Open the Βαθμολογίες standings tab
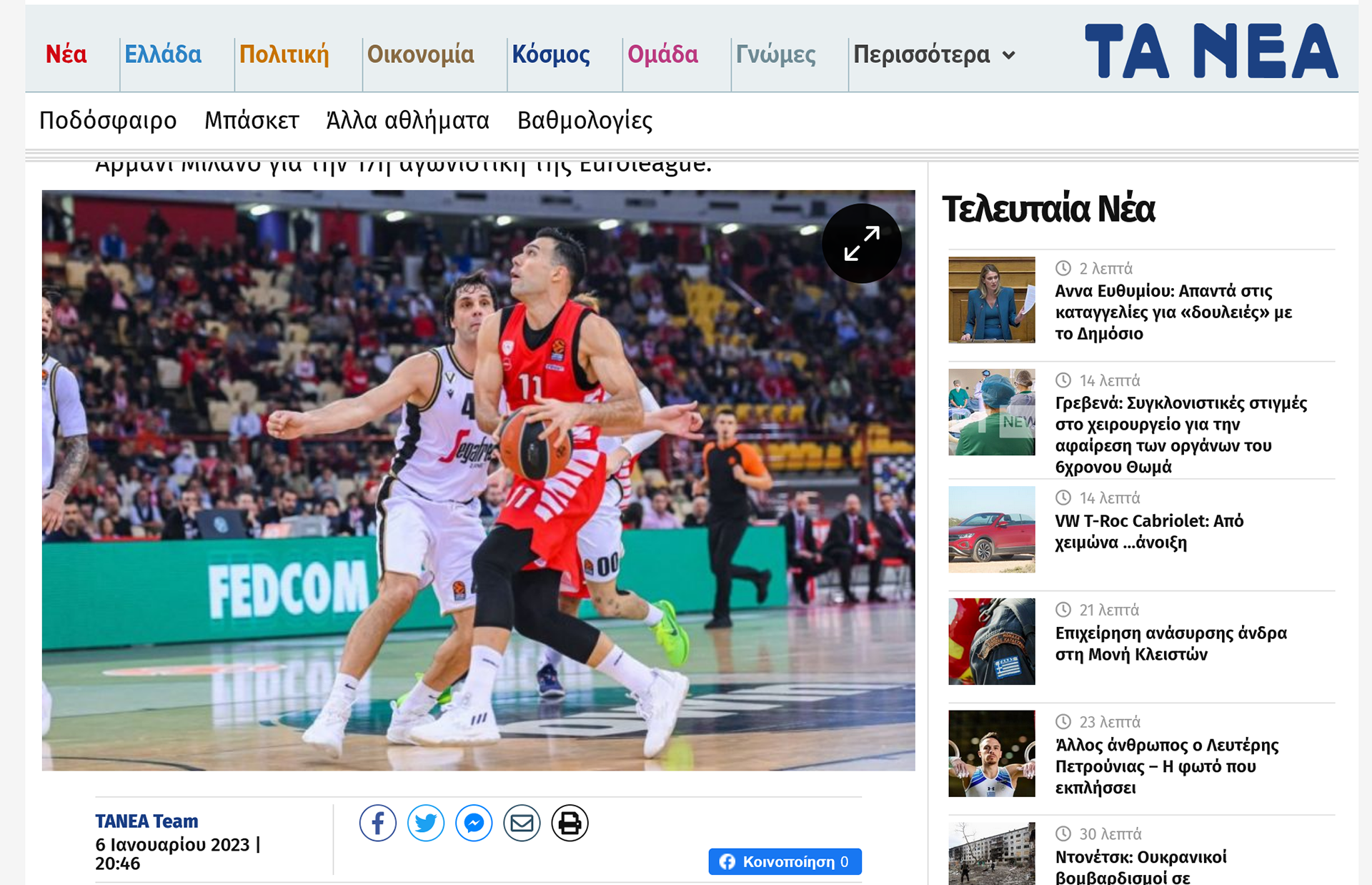 (x=585, y=120)
